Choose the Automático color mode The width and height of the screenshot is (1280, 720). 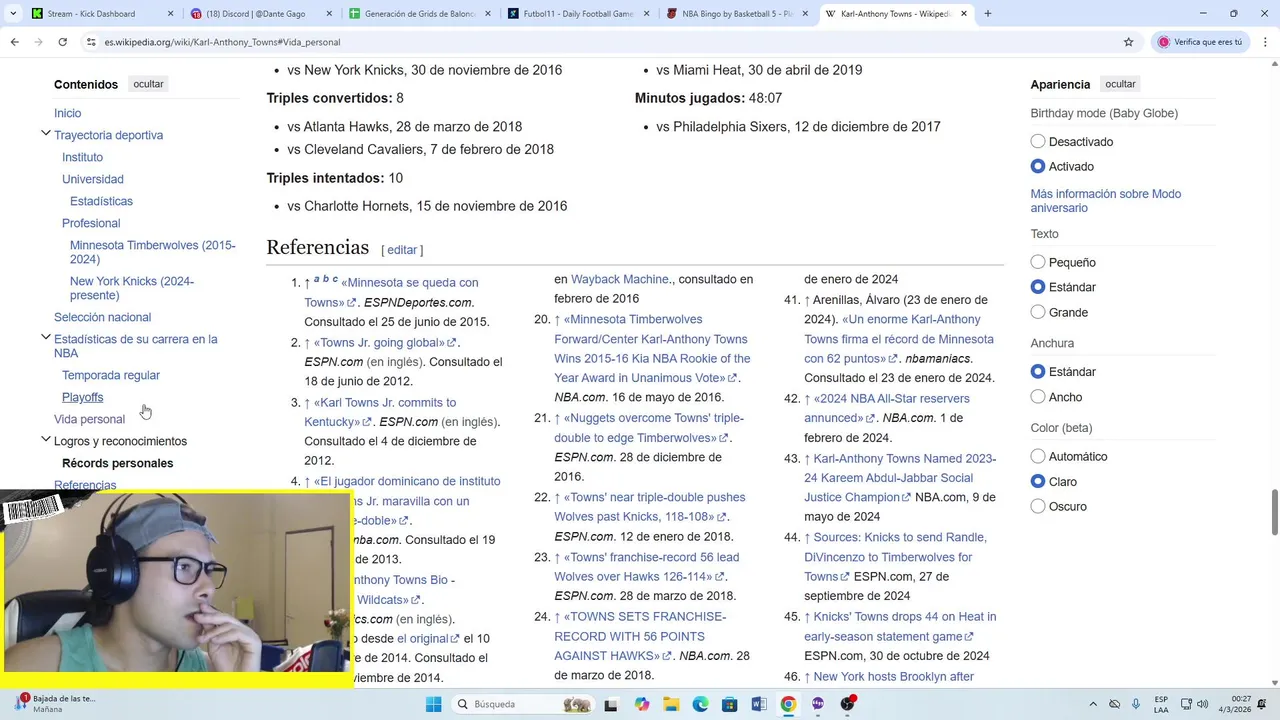1038,456
